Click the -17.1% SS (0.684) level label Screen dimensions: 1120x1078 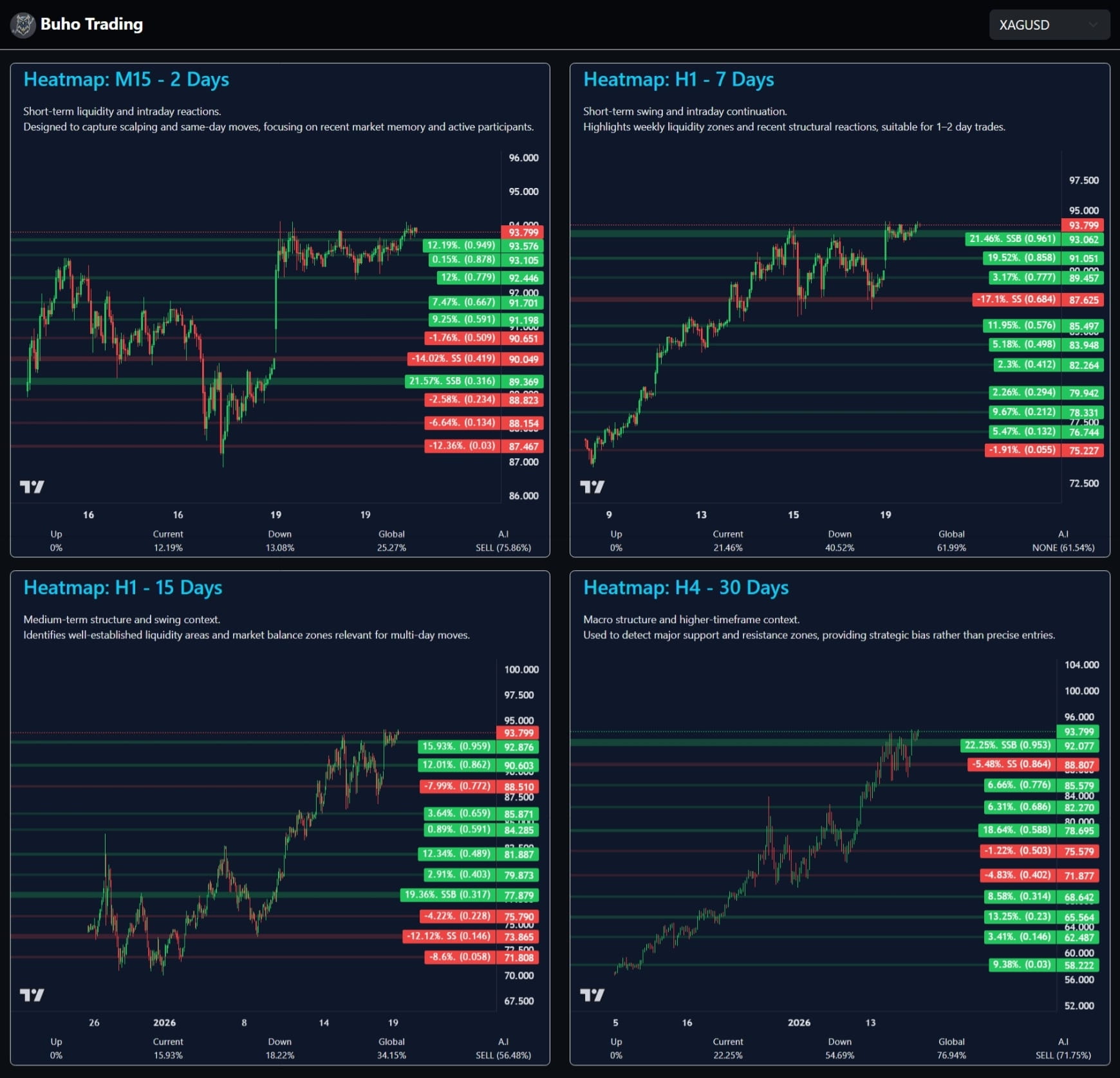[1016, 299]
